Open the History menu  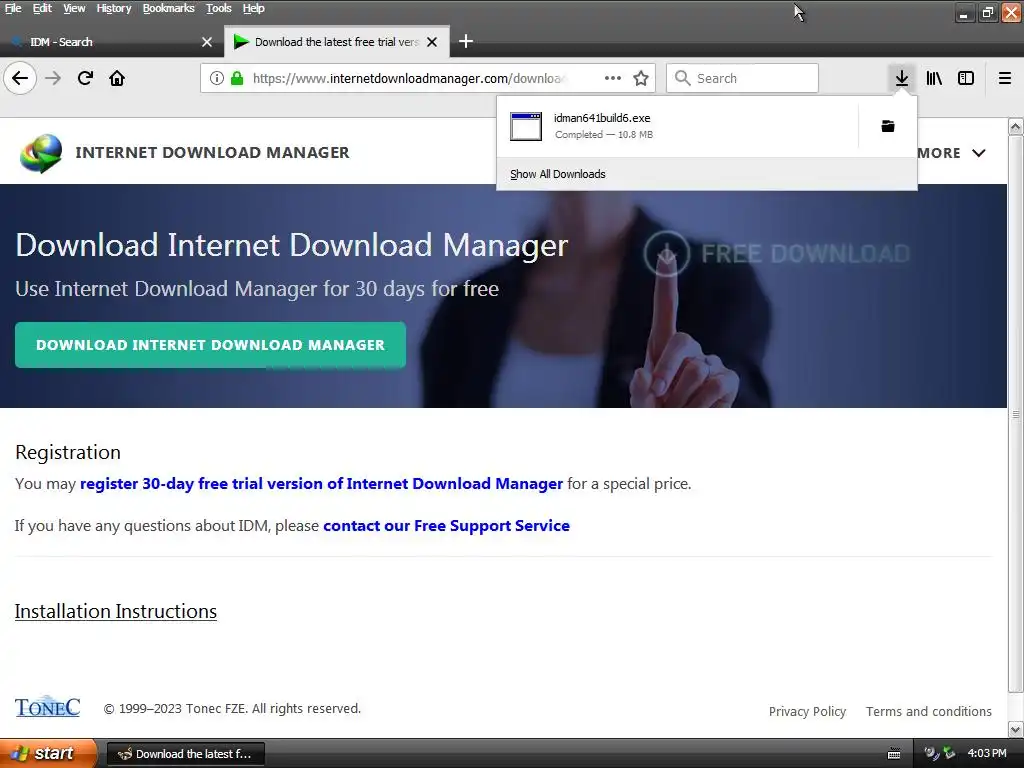click(114, 8)
